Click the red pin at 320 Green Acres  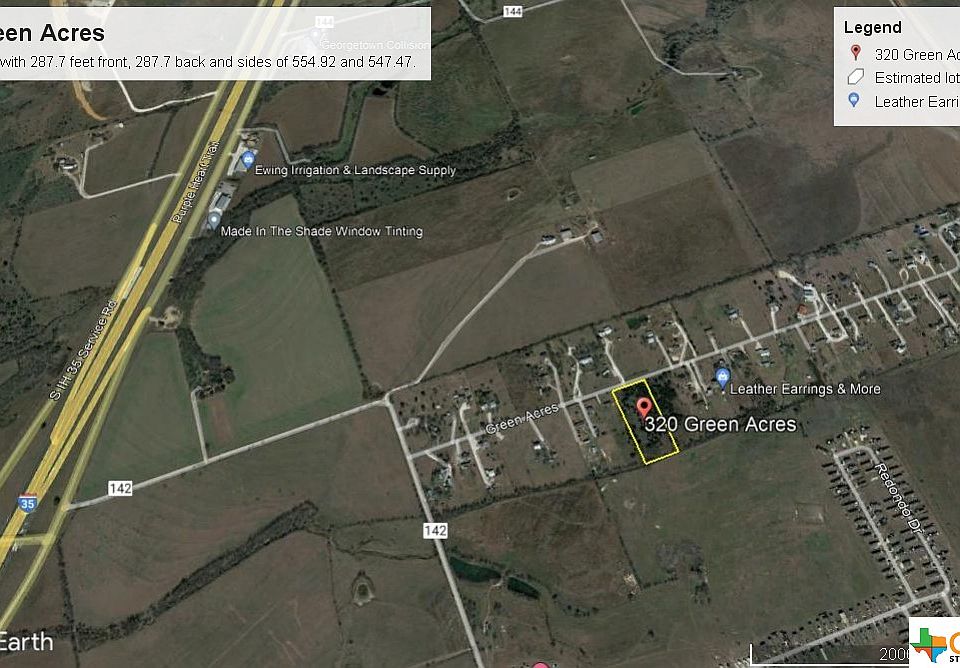click(x=643, y=408)
